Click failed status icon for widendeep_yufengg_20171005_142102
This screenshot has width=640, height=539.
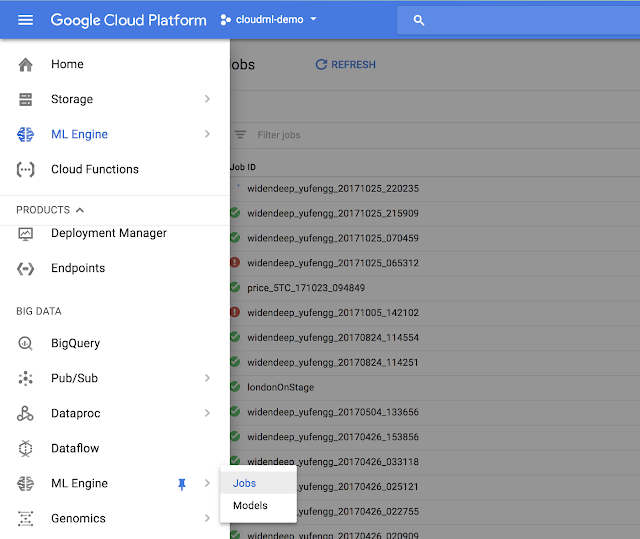click(x=235, y=312)
